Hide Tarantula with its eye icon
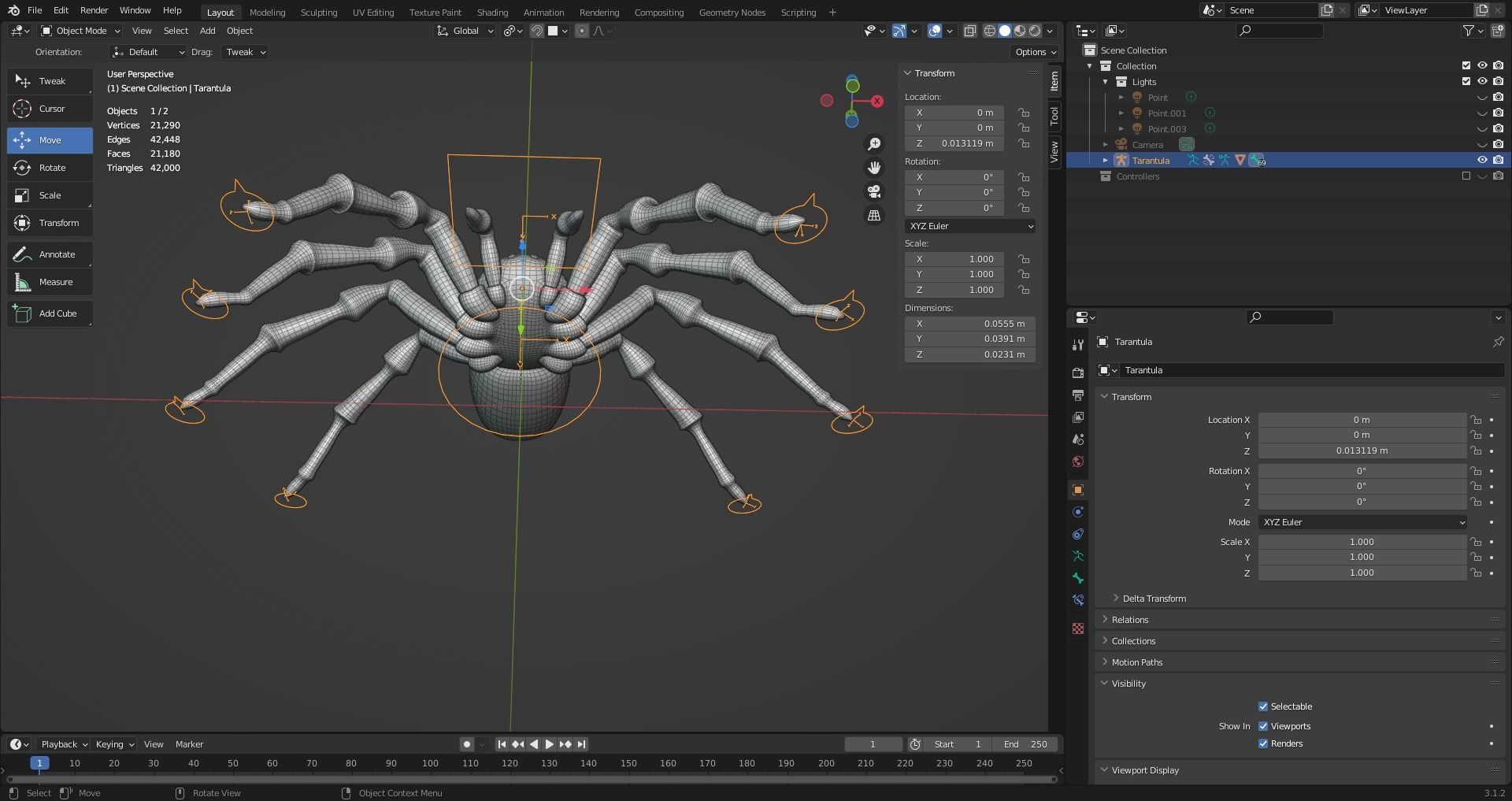The width and height of the screenshot is (1512, 801). (1481, 161)
